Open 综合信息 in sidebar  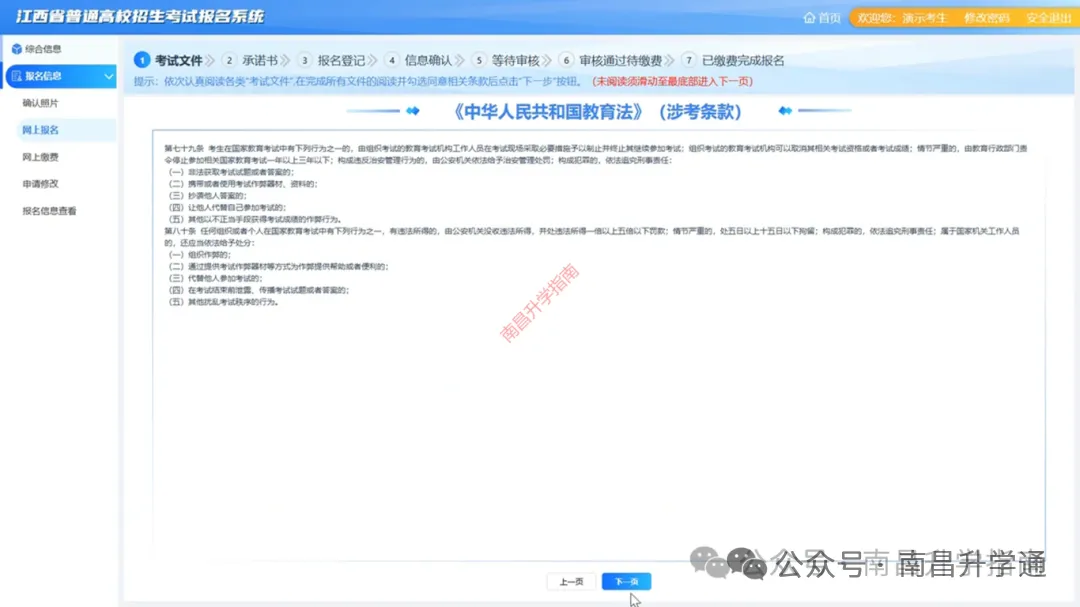click(43, 49)
